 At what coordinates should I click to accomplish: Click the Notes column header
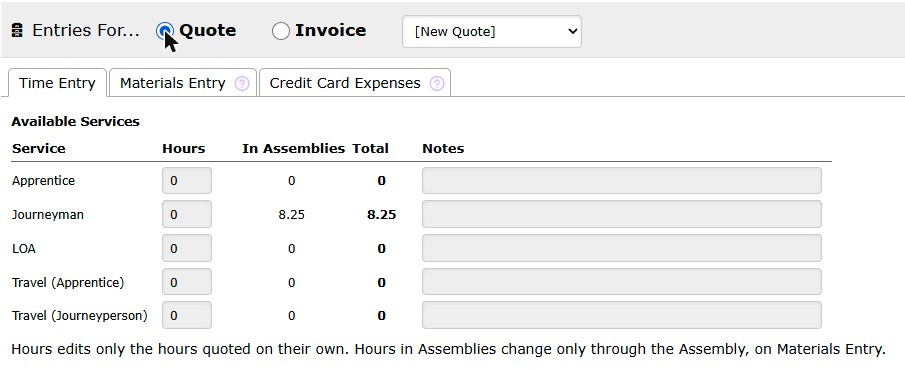pos(443,148)
